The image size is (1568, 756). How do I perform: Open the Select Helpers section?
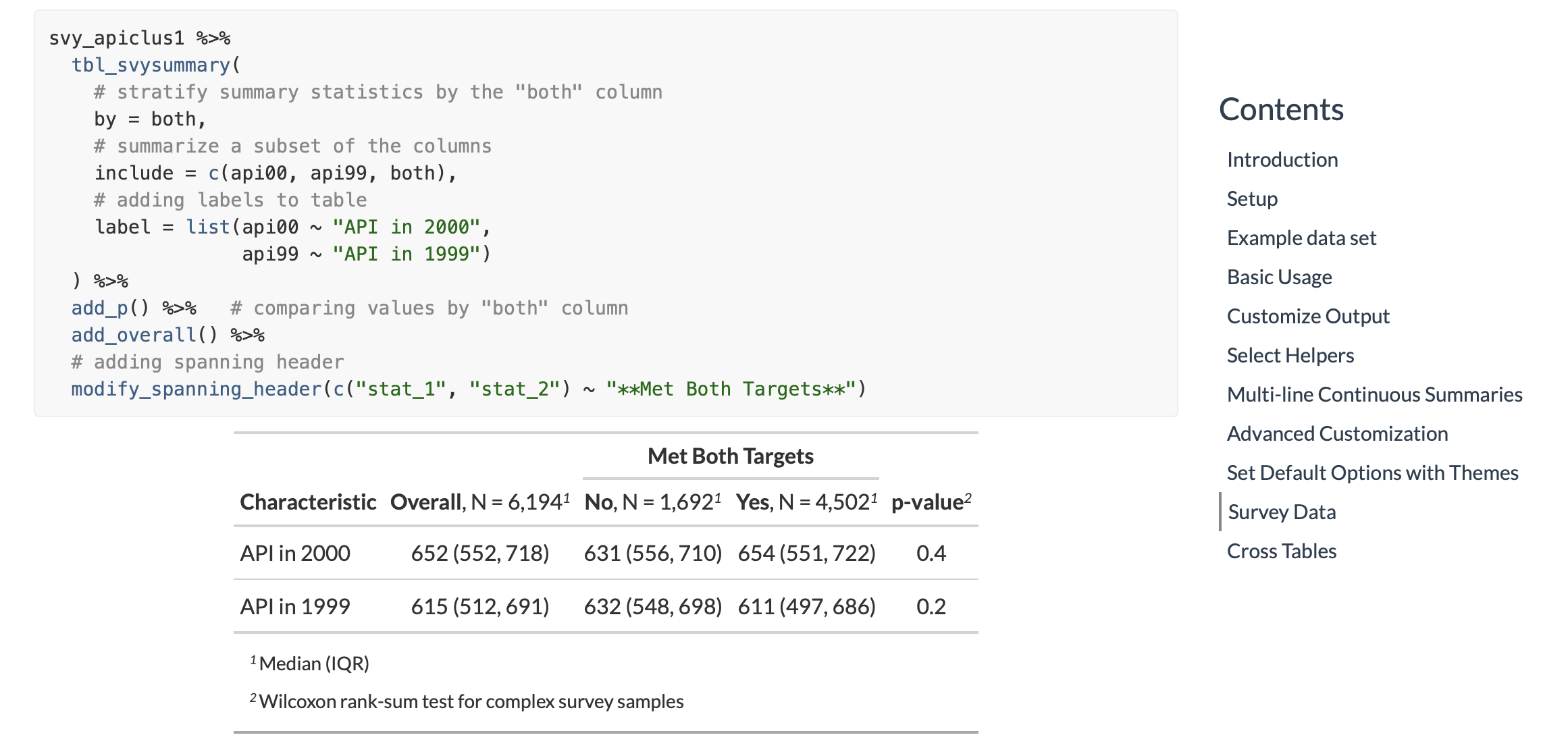pos(1290,355)
